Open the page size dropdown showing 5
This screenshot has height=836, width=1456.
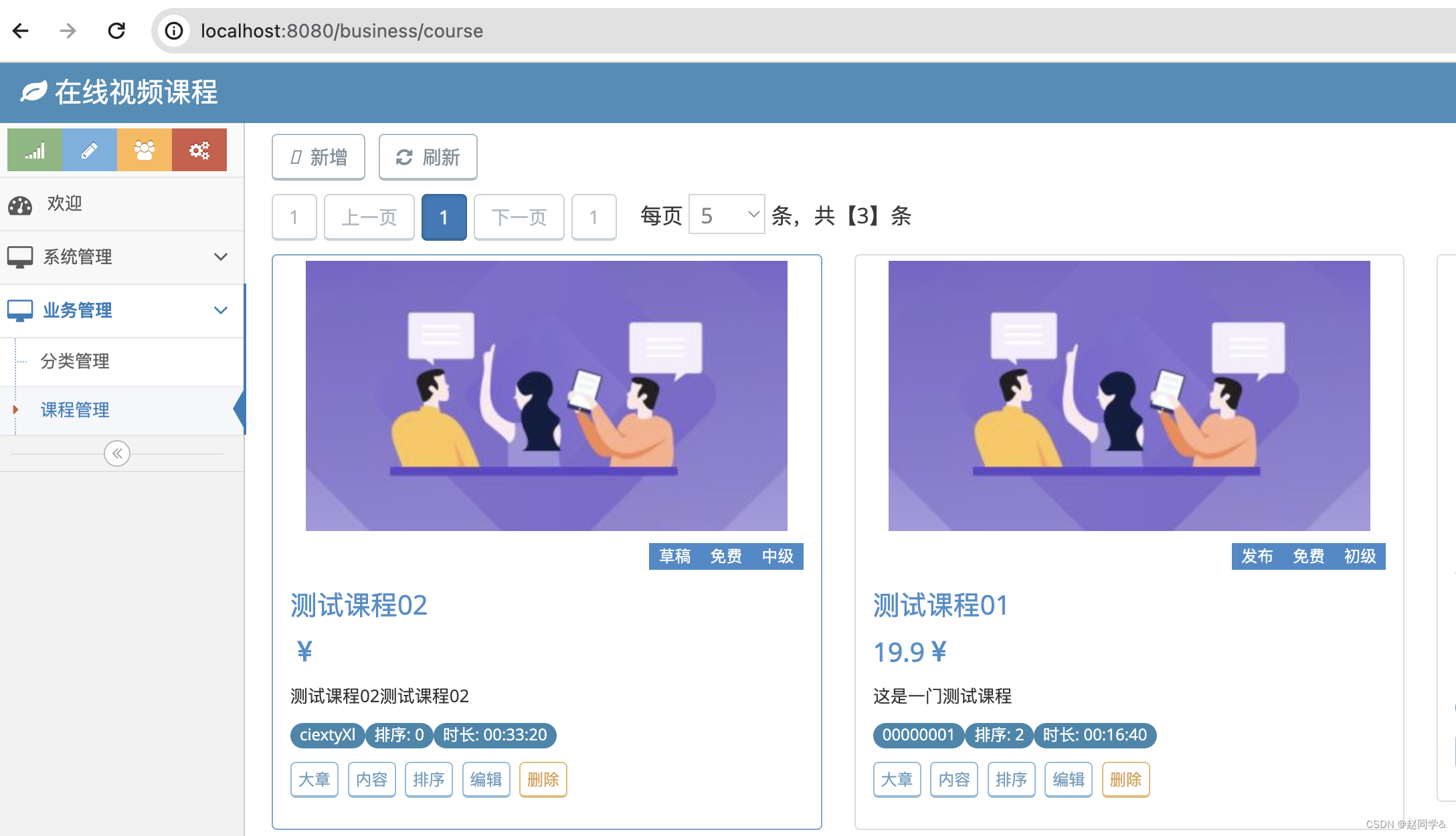pyautogui.click(x=727, y=215)
